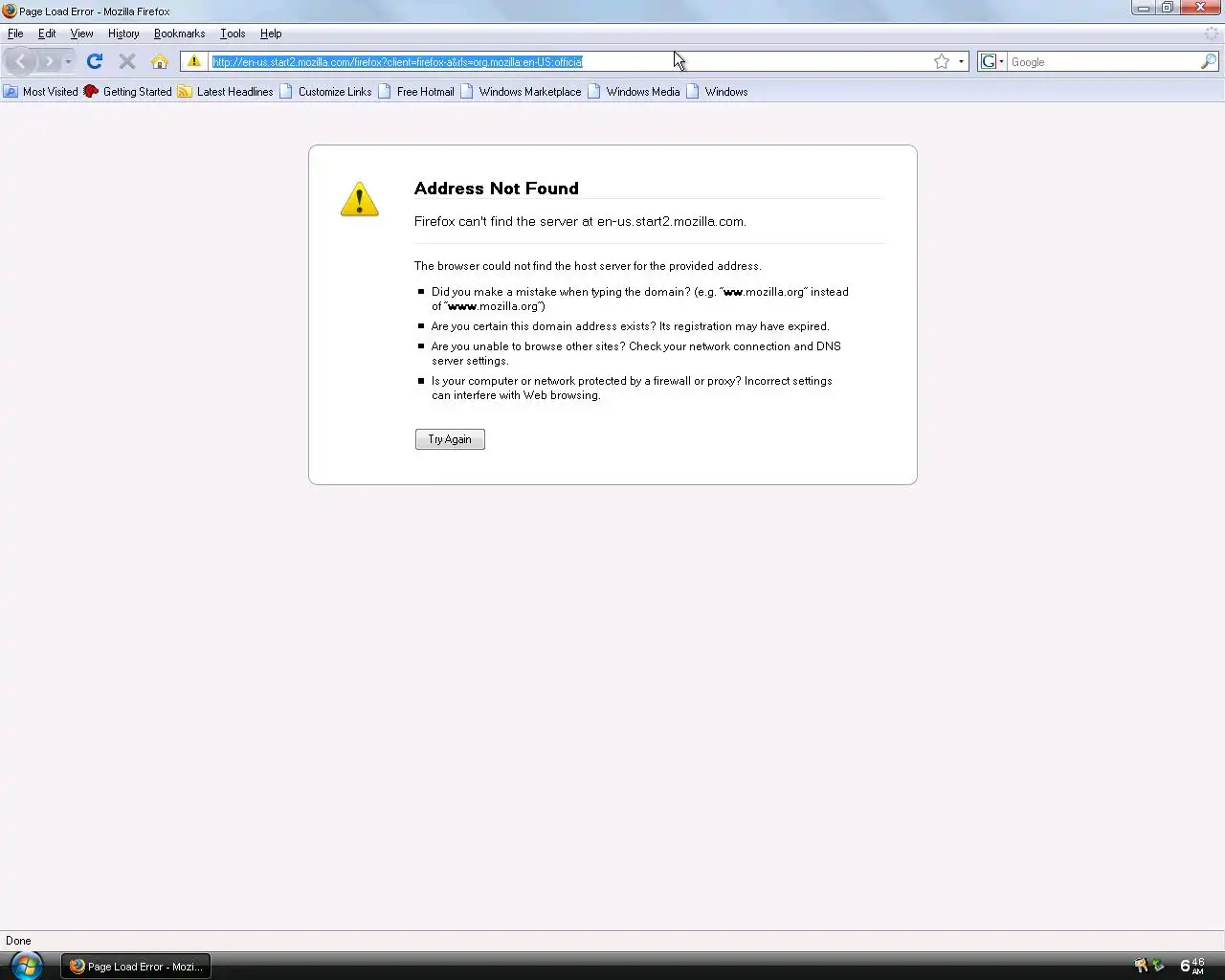
Task: Open the Tools menu
Action: point(233,33)
